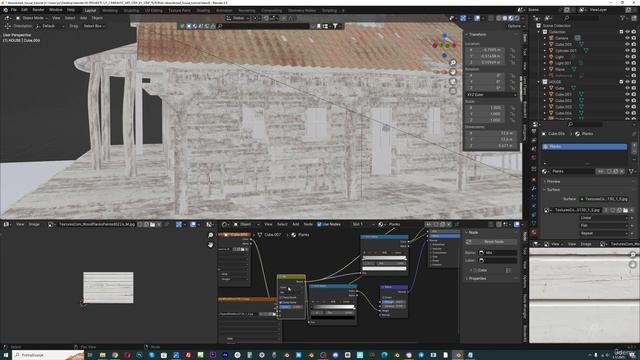This screenshot has height=360, width=640.
Task: Click image editor pan hand icon
Action: tap(211, 244)
